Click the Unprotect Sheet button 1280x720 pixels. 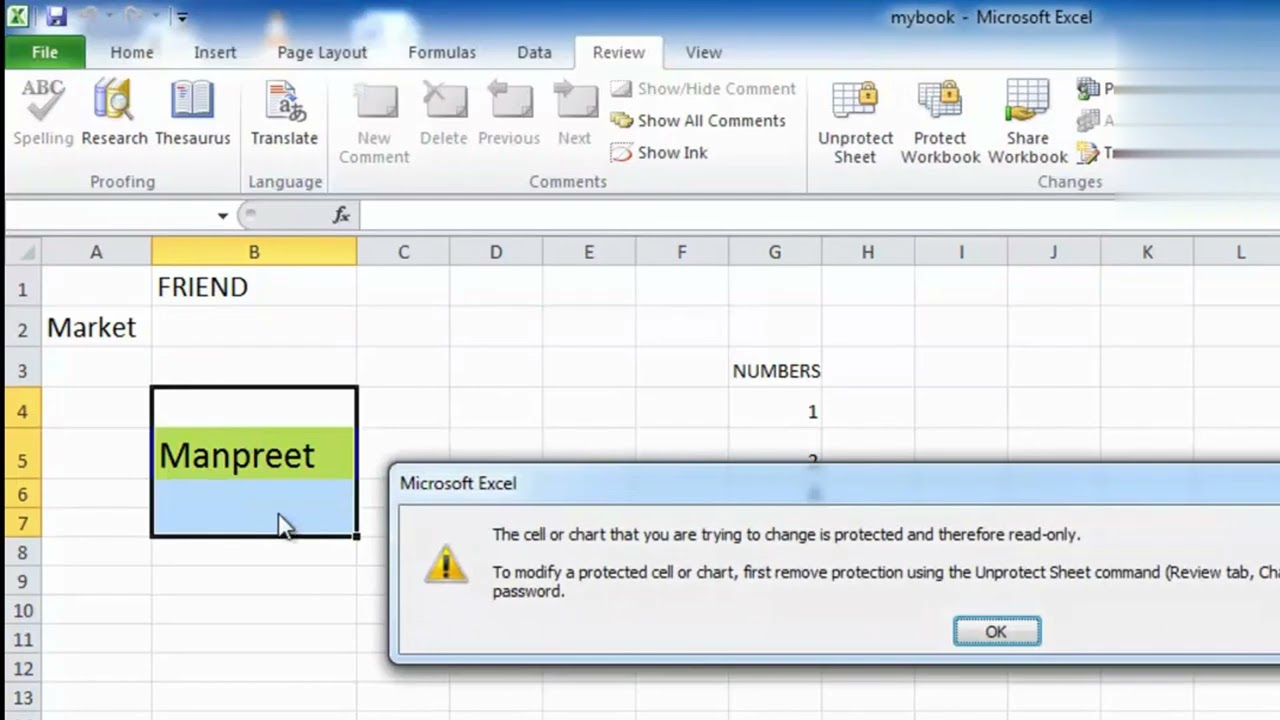[855, 123]
